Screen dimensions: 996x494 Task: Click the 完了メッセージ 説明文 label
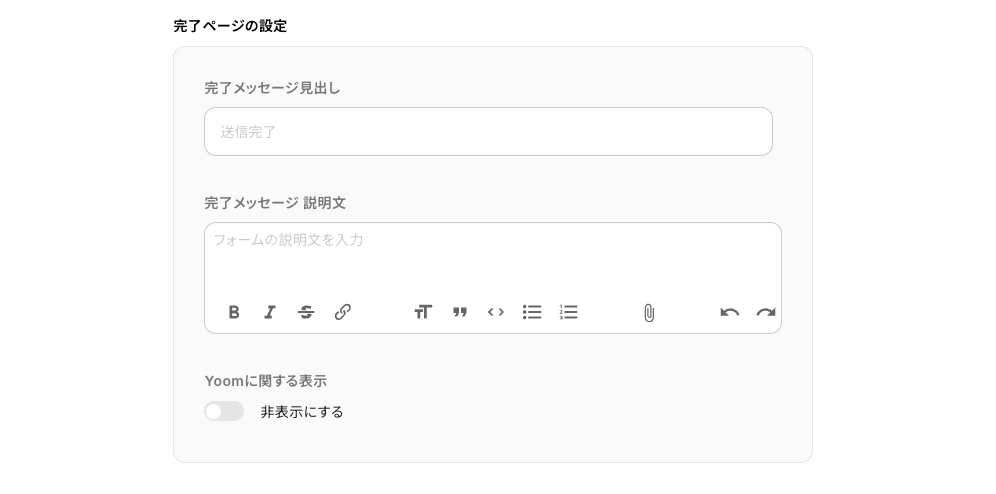[275, 203]
